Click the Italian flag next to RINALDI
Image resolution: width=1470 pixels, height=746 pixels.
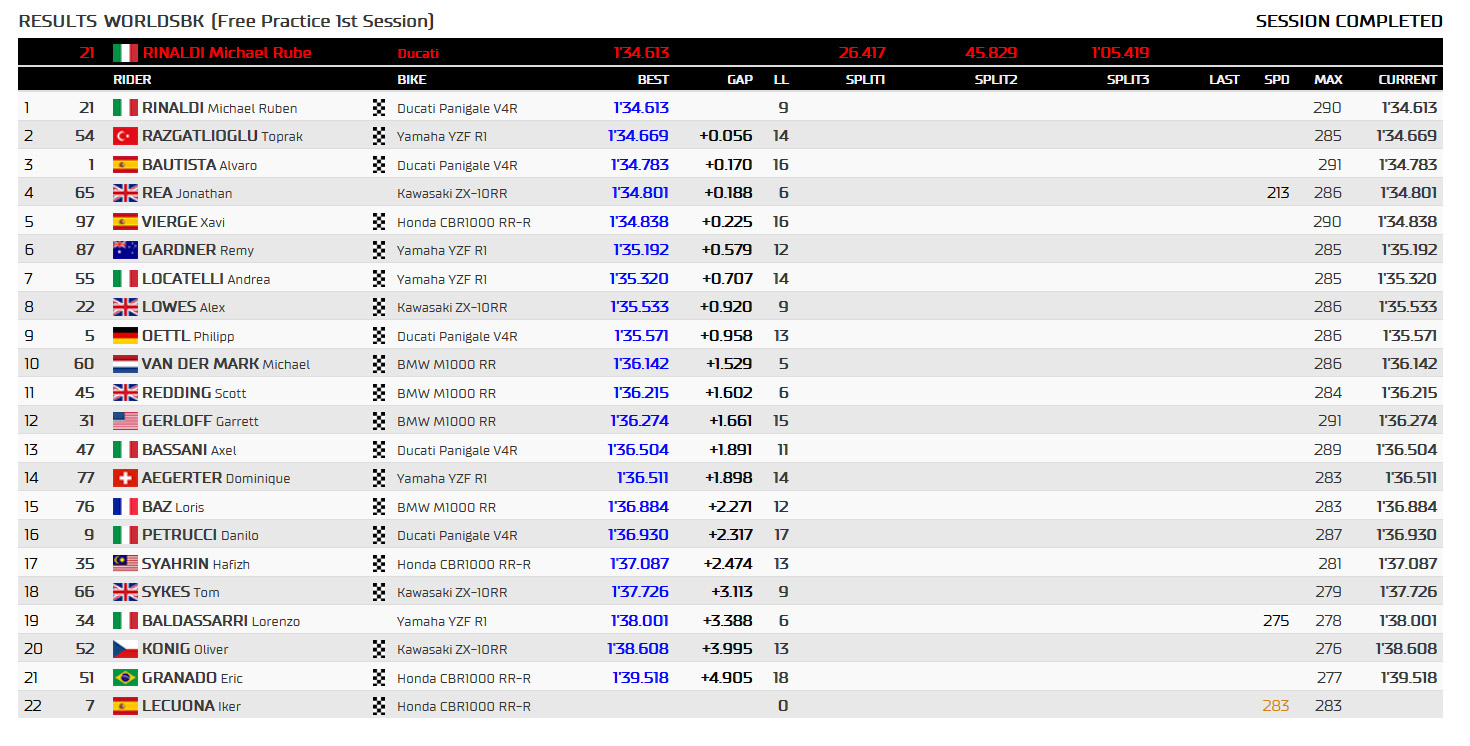click(x=125, y=108)
